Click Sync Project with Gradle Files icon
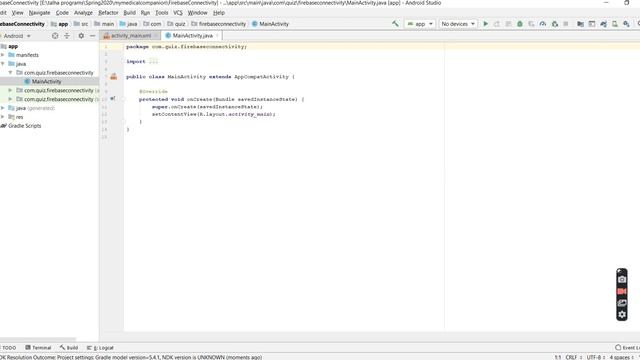This screenshot has height=360, width=640. [603, 24]
